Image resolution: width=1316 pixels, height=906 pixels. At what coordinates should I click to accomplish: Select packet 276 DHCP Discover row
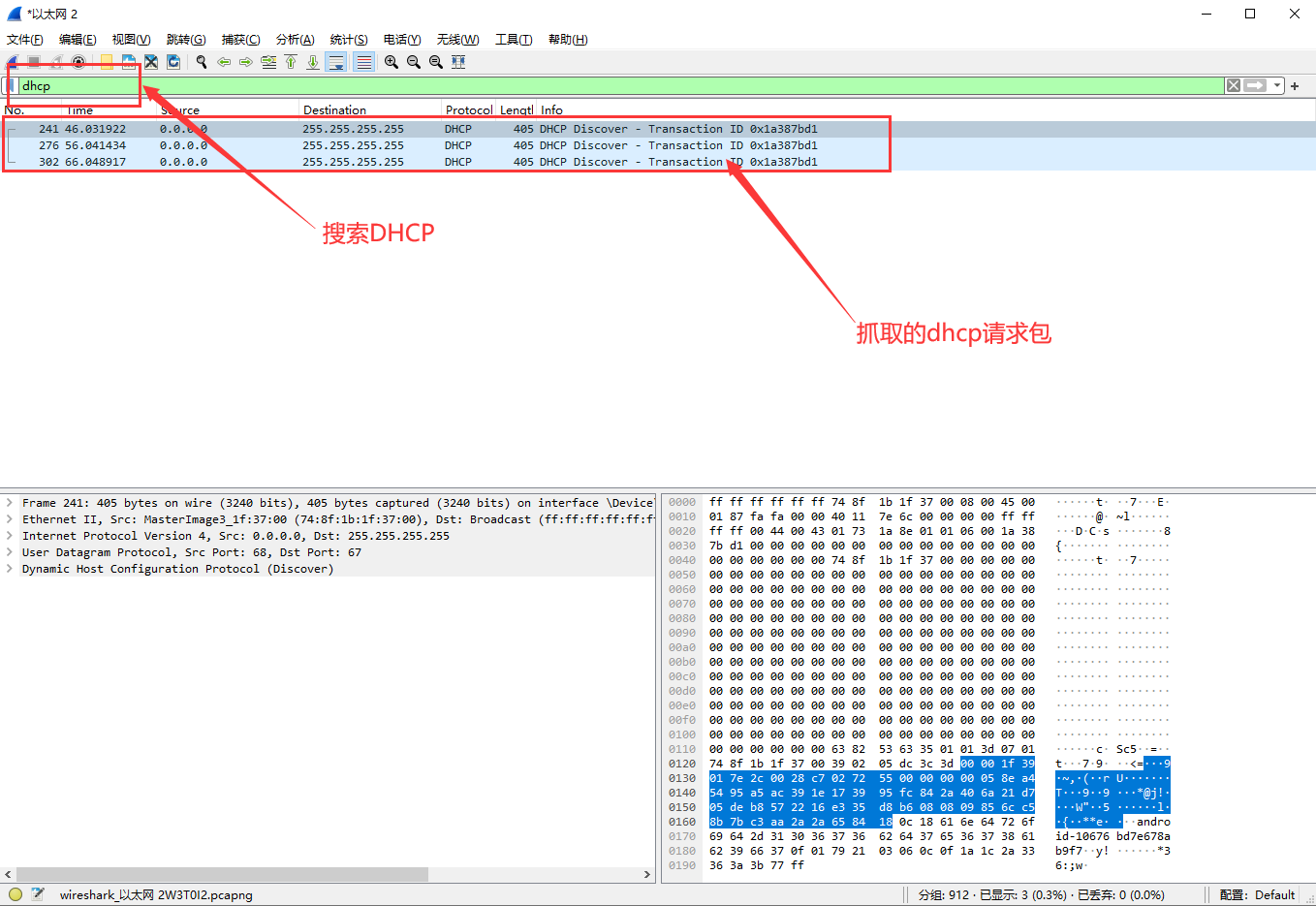coord(658,145)
